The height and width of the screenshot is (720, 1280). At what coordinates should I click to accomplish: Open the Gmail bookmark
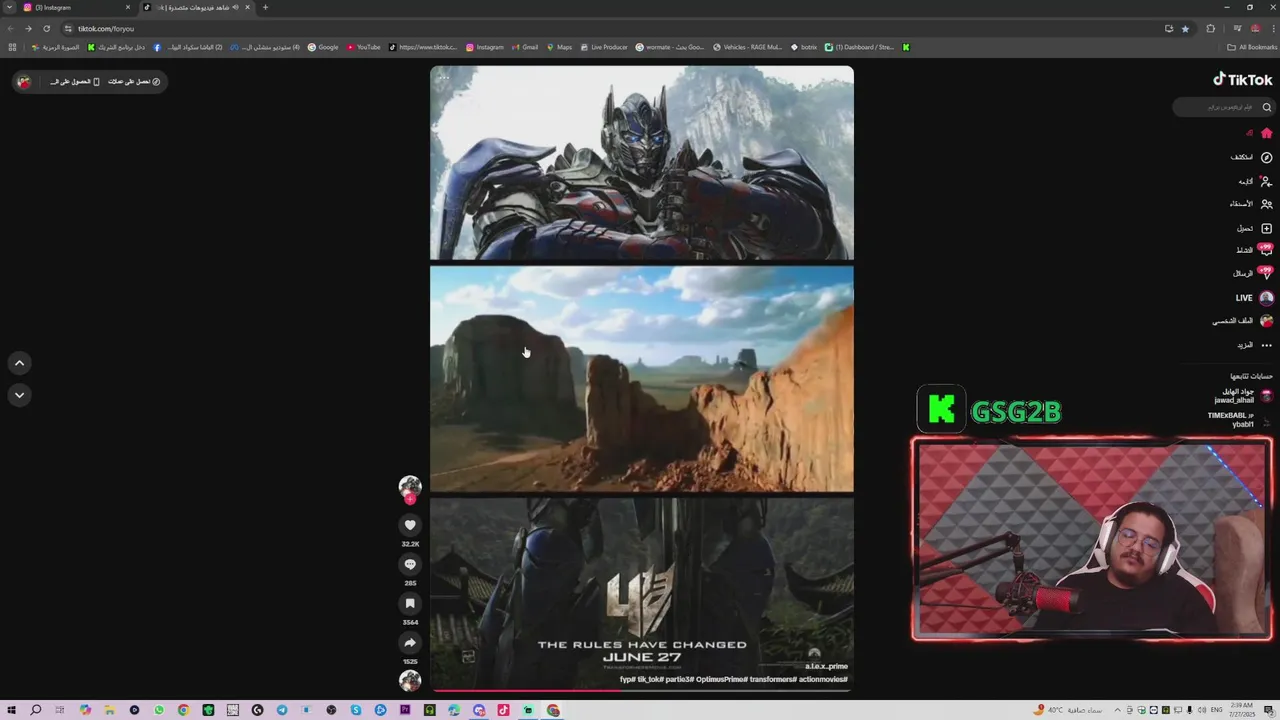(525, 47)
